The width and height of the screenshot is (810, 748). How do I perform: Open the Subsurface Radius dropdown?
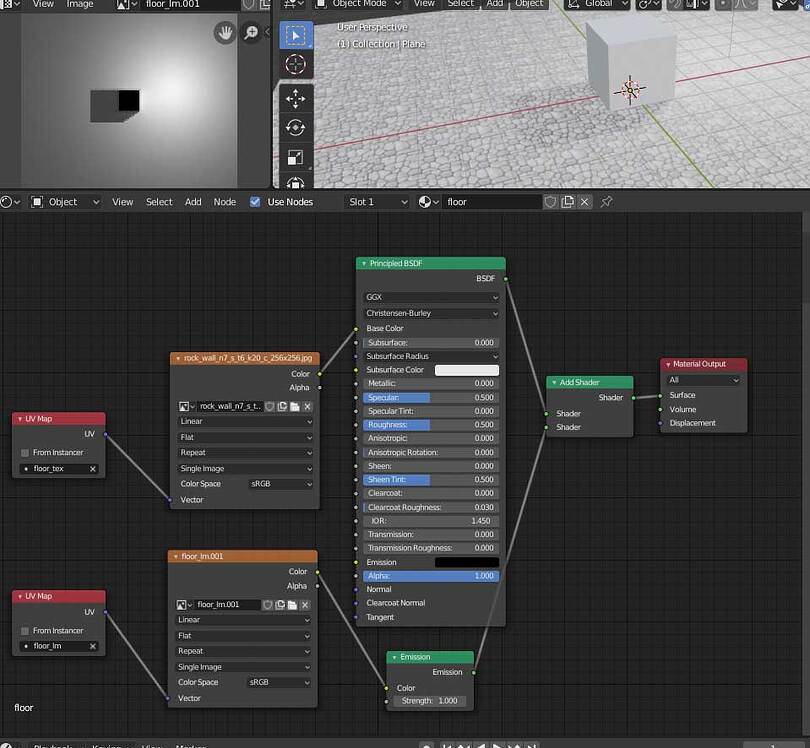[x=431, y=356]
